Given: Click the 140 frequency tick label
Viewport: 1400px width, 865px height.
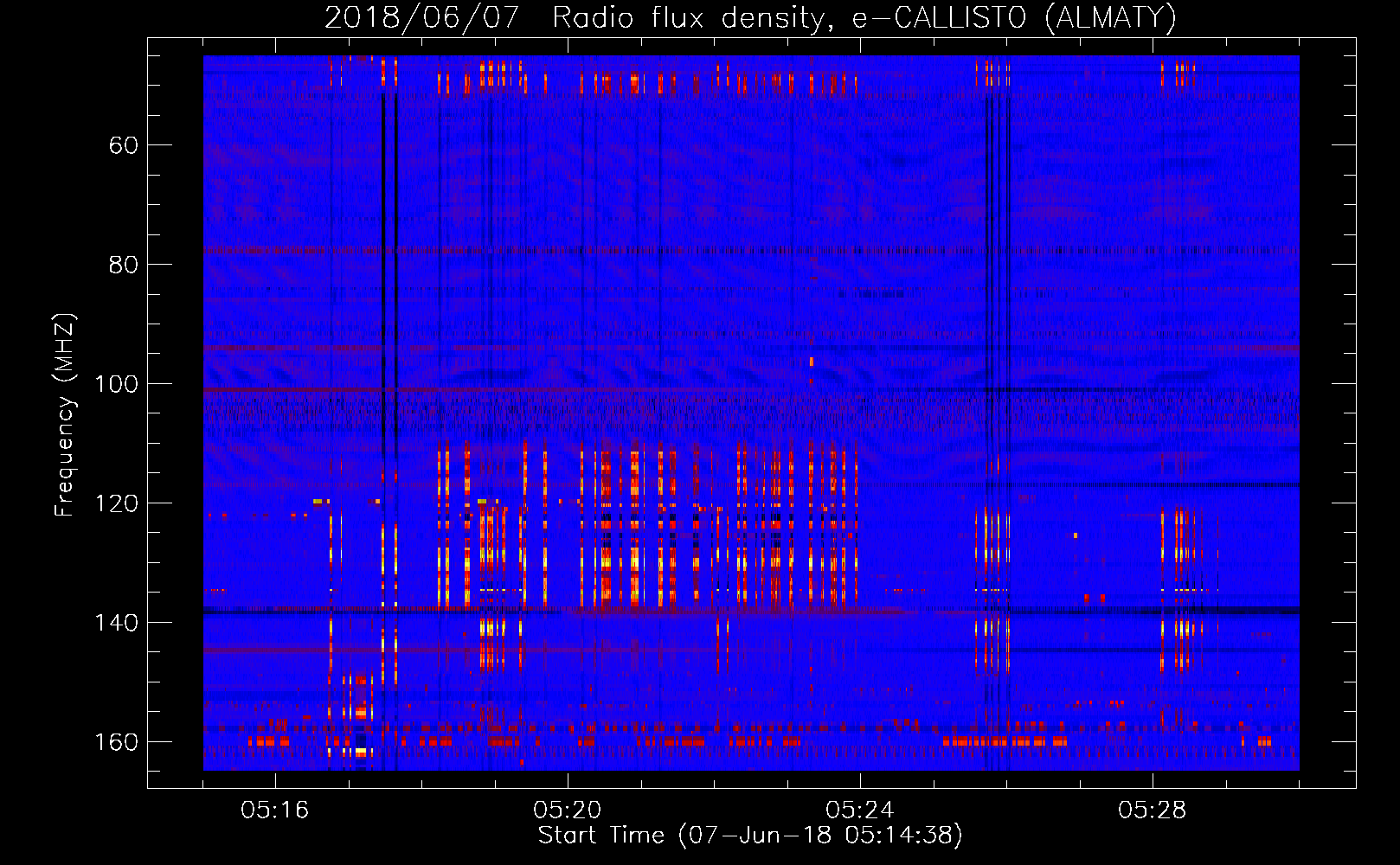Looking at the screenshot, I should (117, 623).
